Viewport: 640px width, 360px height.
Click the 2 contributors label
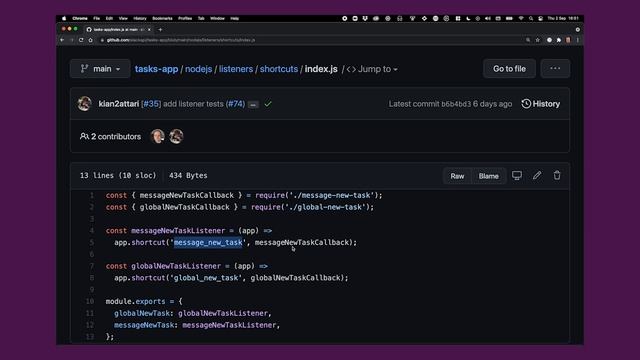[x=110, y=136]
